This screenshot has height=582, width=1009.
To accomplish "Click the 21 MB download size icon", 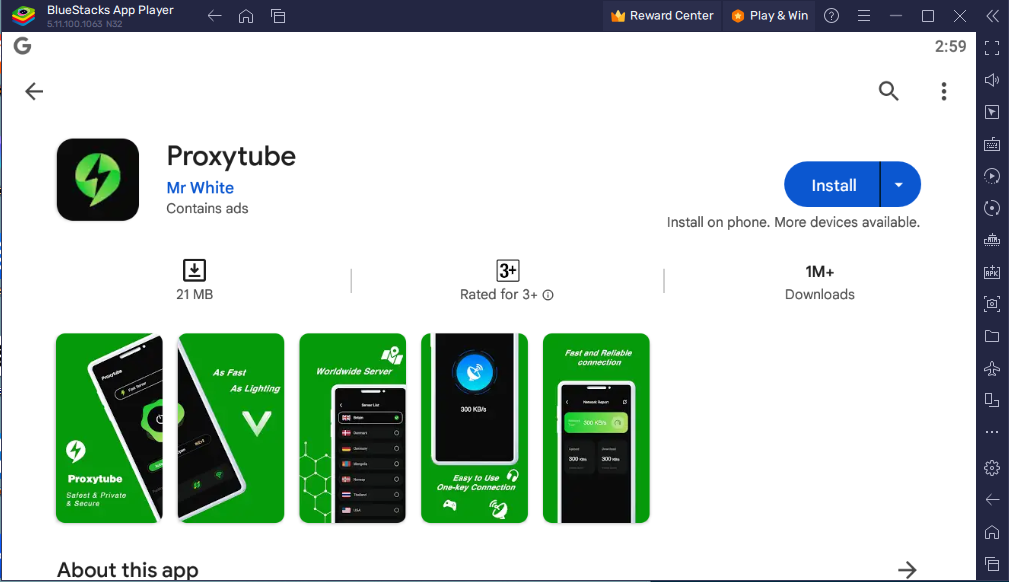I will point(194,270).
